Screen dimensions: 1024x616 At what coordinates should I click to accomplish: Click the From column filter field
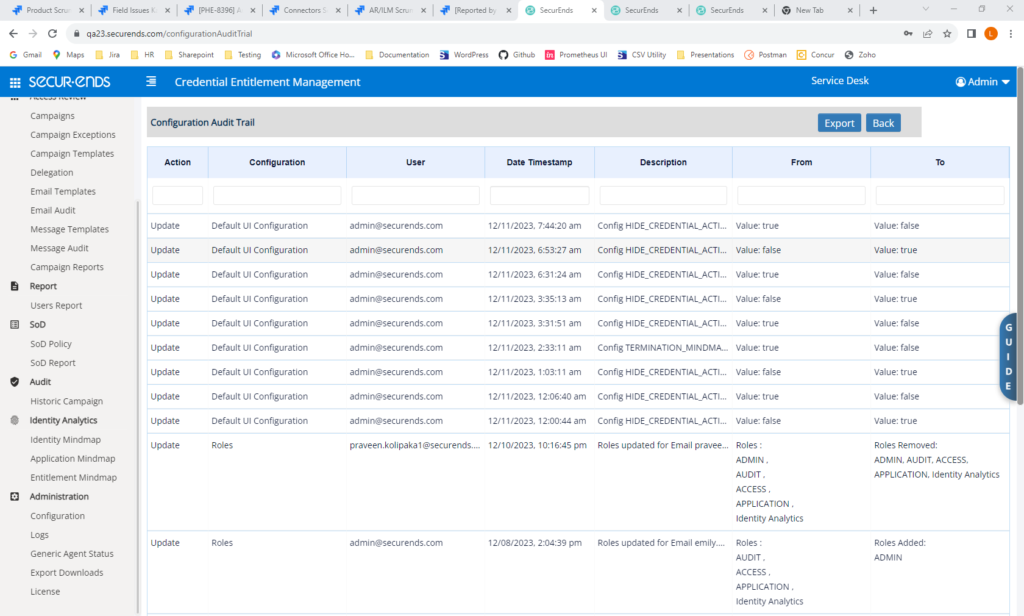click(x=801, y=195)
